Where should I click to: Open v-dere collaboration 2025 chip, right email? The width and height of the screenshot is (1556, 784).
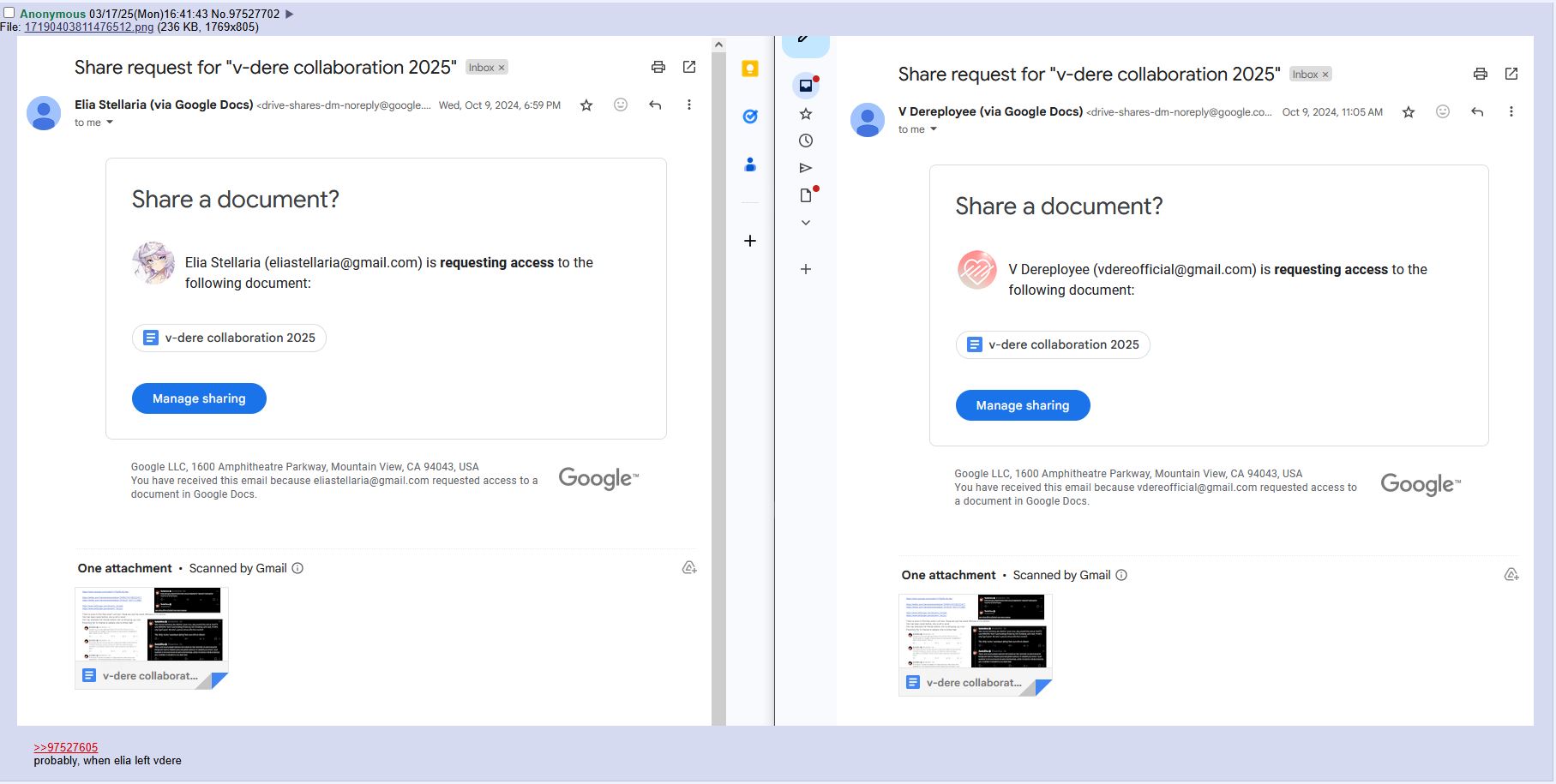1053,344
